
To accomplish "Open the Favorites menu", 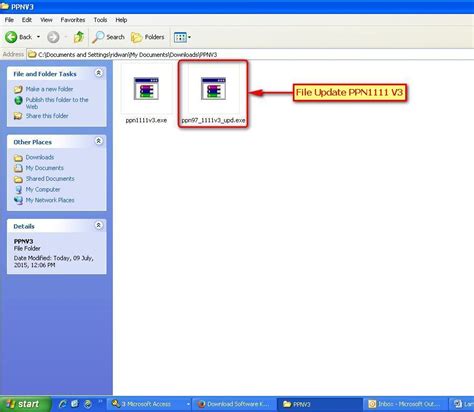I will [x=73, y=20].
